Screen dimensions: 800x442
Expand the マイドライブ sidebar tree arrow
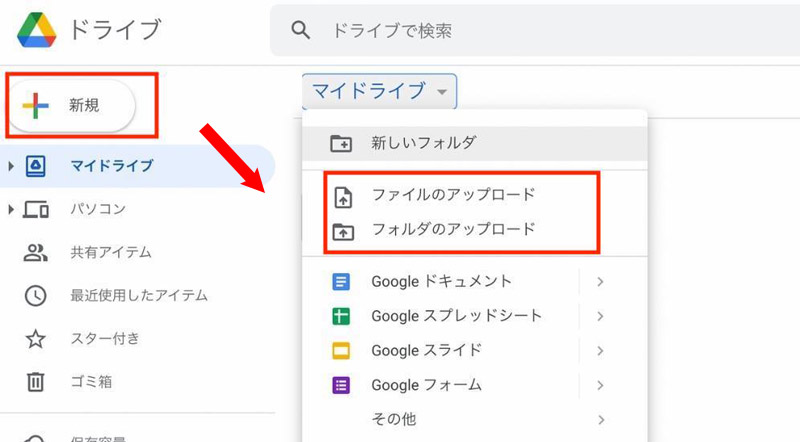point(11,166)
